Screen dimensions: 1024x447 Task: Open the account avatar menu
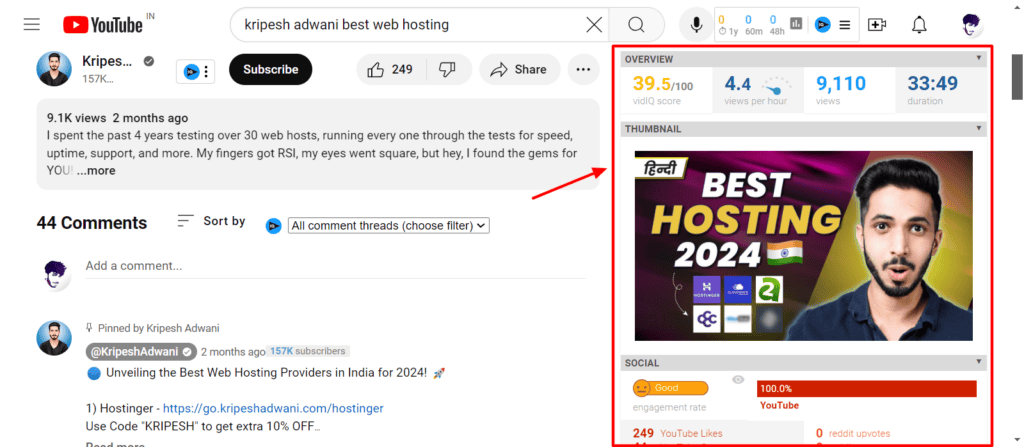971,24
